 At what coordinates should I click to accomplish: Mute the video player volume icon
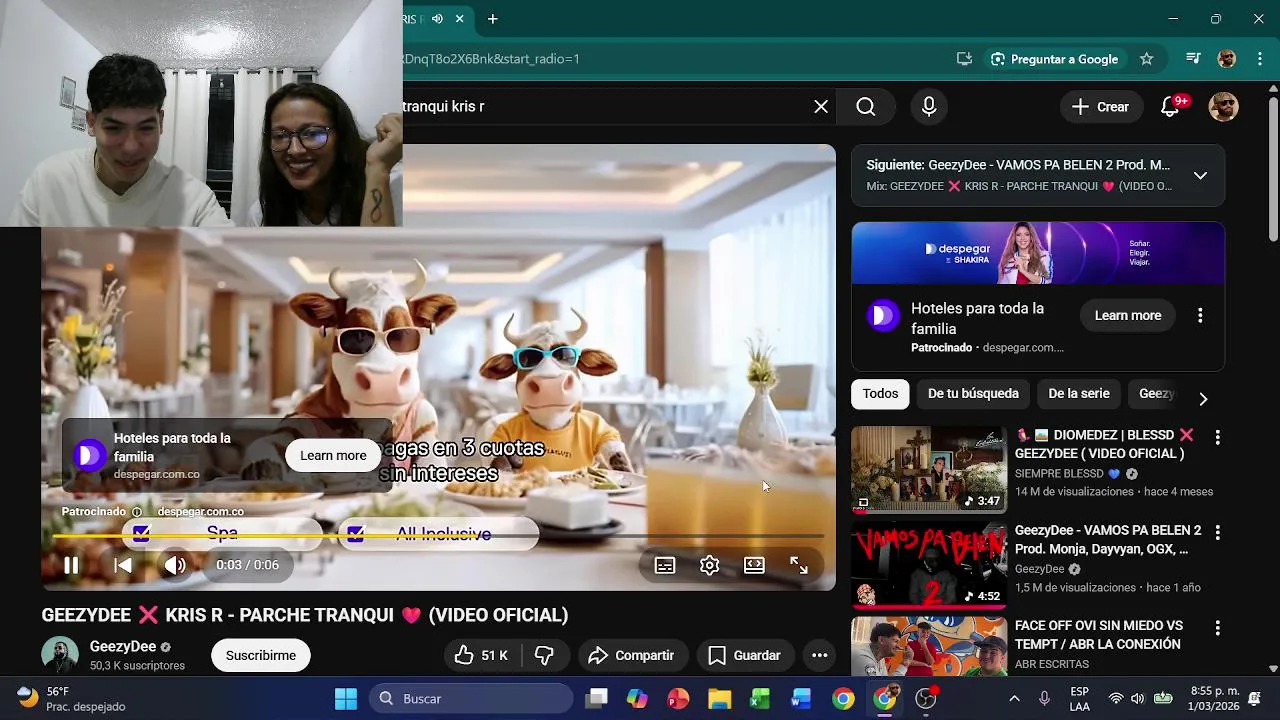(175, 565)
